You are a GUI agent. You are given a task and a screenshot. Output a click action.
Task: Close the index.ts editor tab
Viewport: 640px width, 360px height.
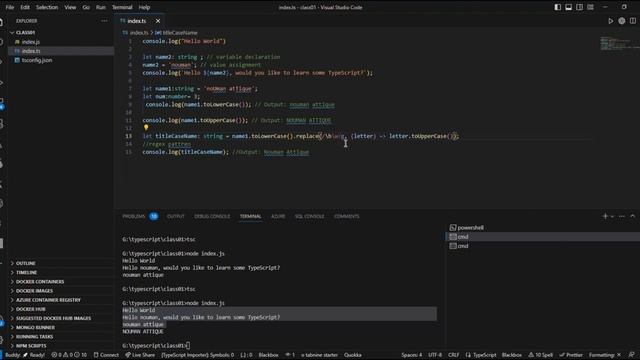click(158, 21)
